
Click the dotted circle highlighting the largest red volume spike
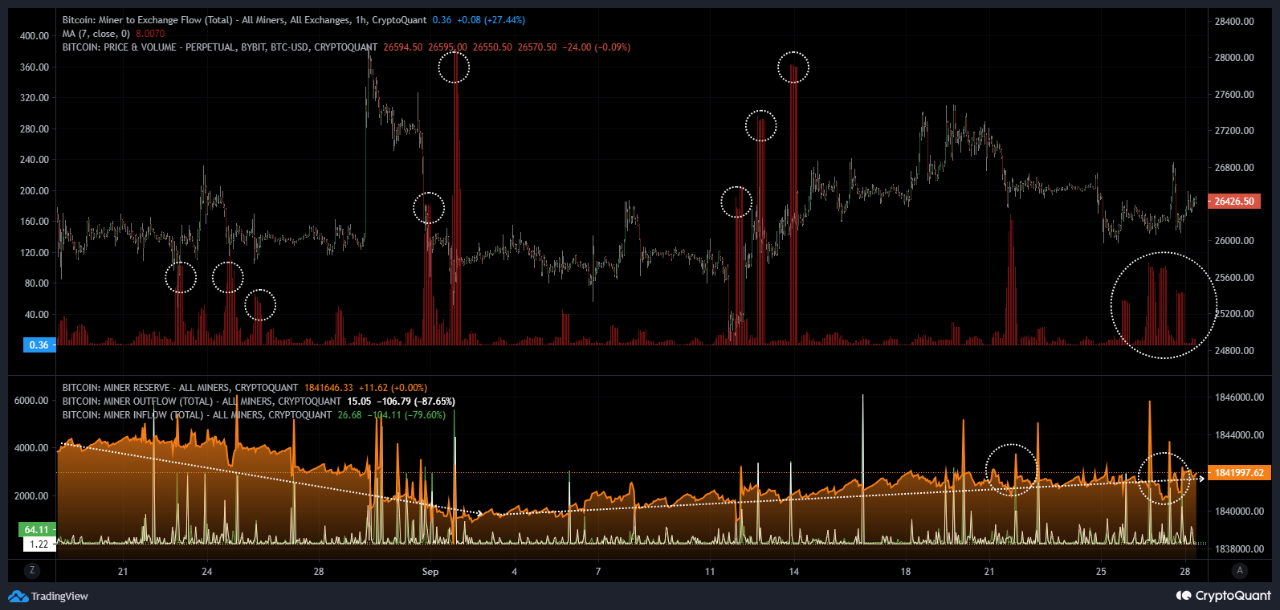coord(455,67)
